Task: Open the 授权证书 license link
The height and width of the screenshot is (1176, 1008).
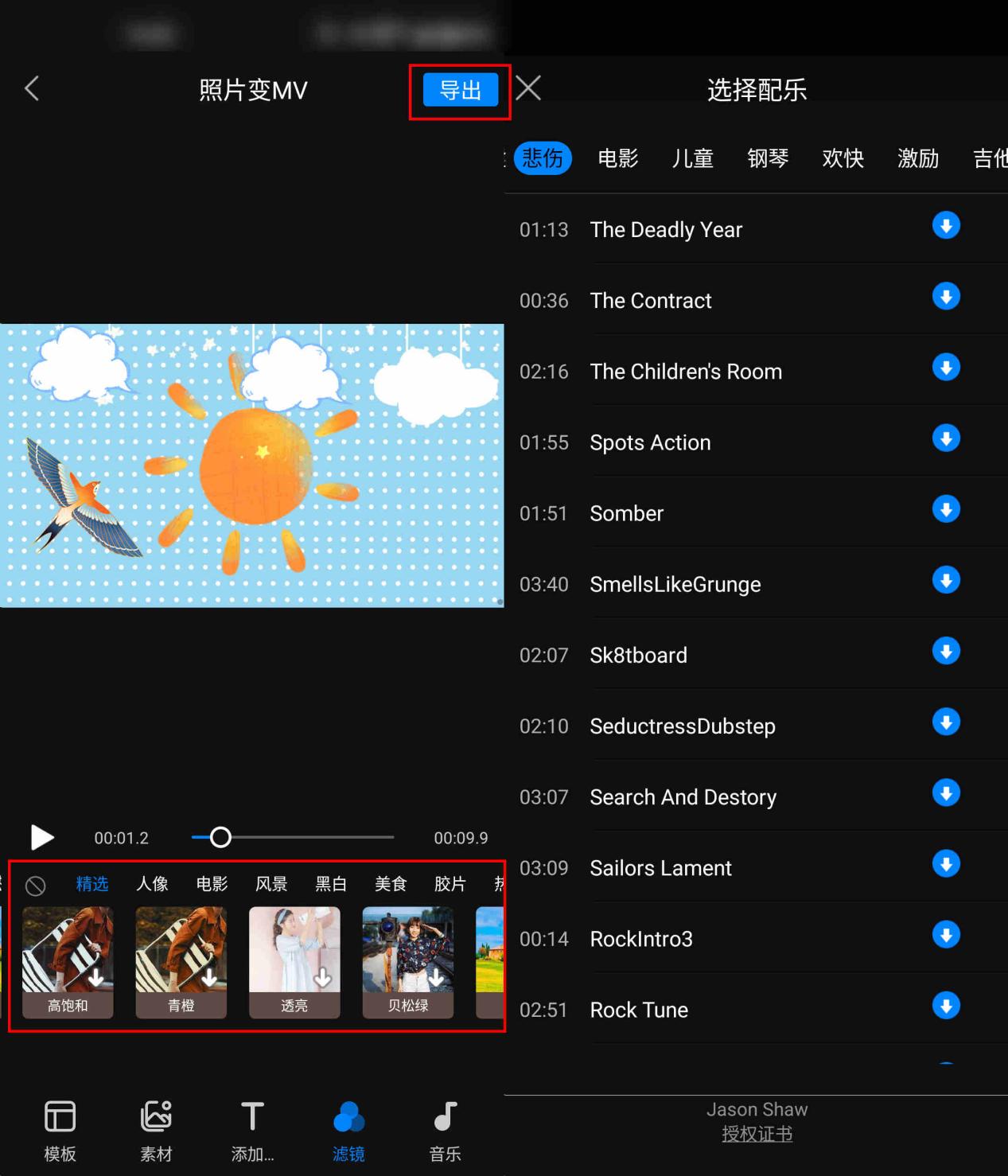Action: [757, 1134]
